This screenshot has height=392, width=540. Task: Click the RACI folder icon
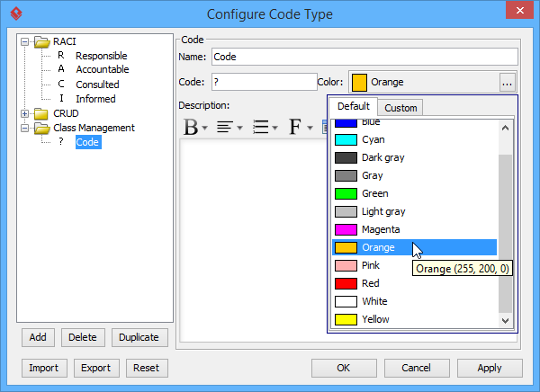(x=42, y=42)
